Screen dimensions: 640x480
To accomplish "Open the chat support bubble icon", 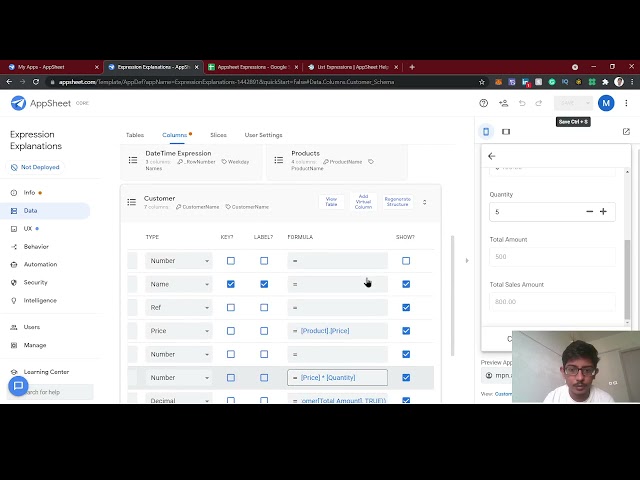I will (18, 386).
